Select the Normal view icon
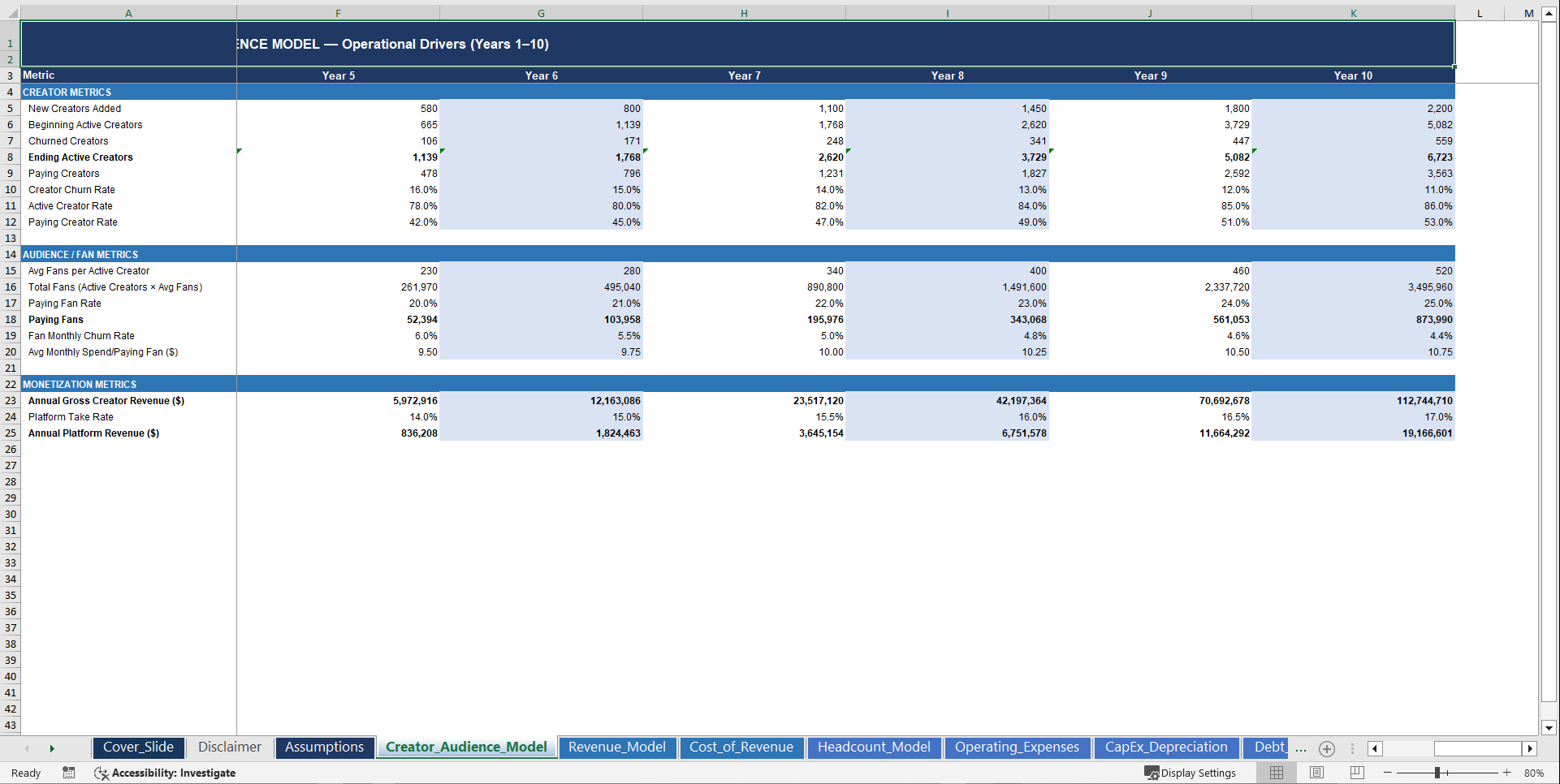 1276,773
